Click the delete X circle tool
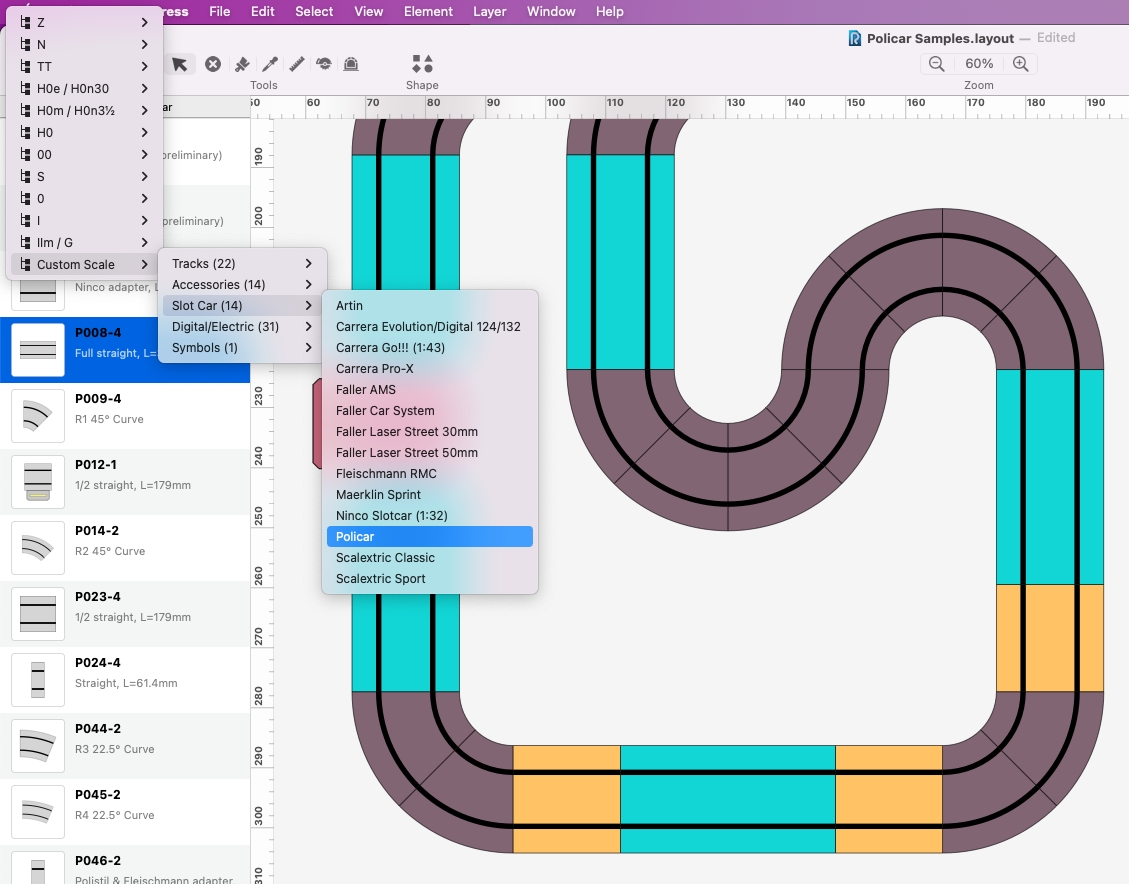1129x884 pixels. 213,64
